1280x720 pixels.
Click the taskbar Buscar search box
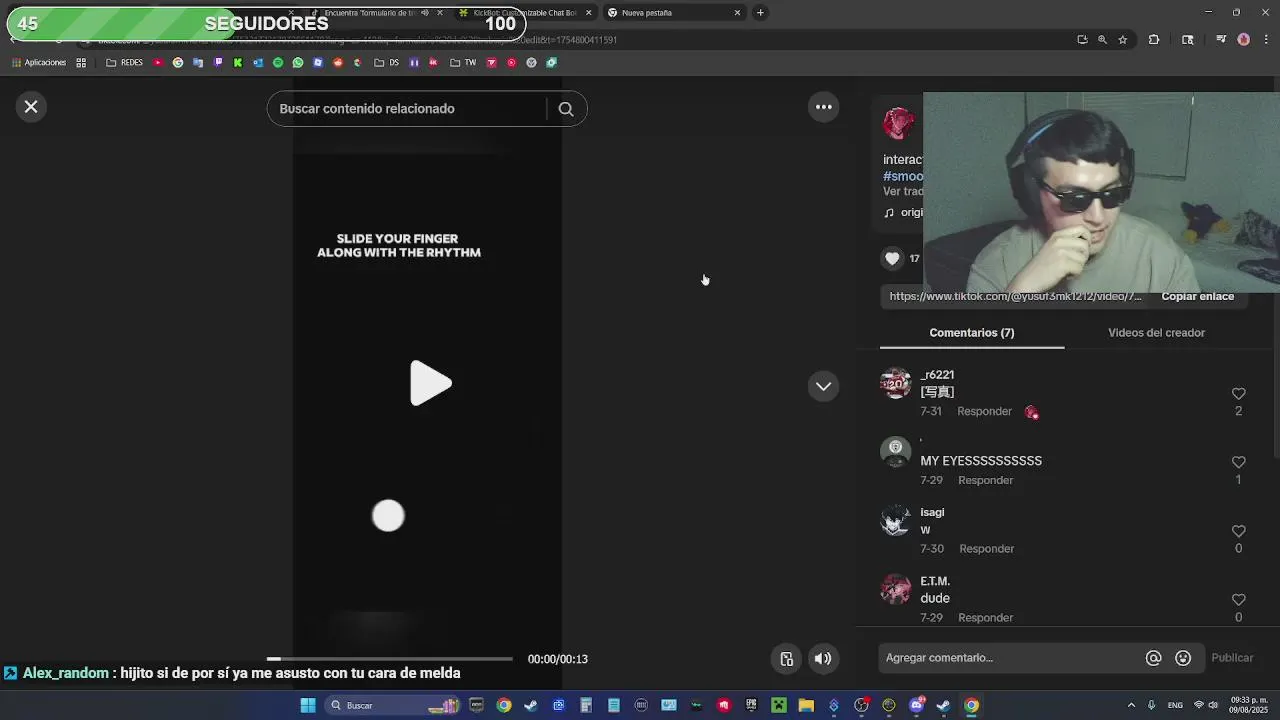click(x=394, y=706)
